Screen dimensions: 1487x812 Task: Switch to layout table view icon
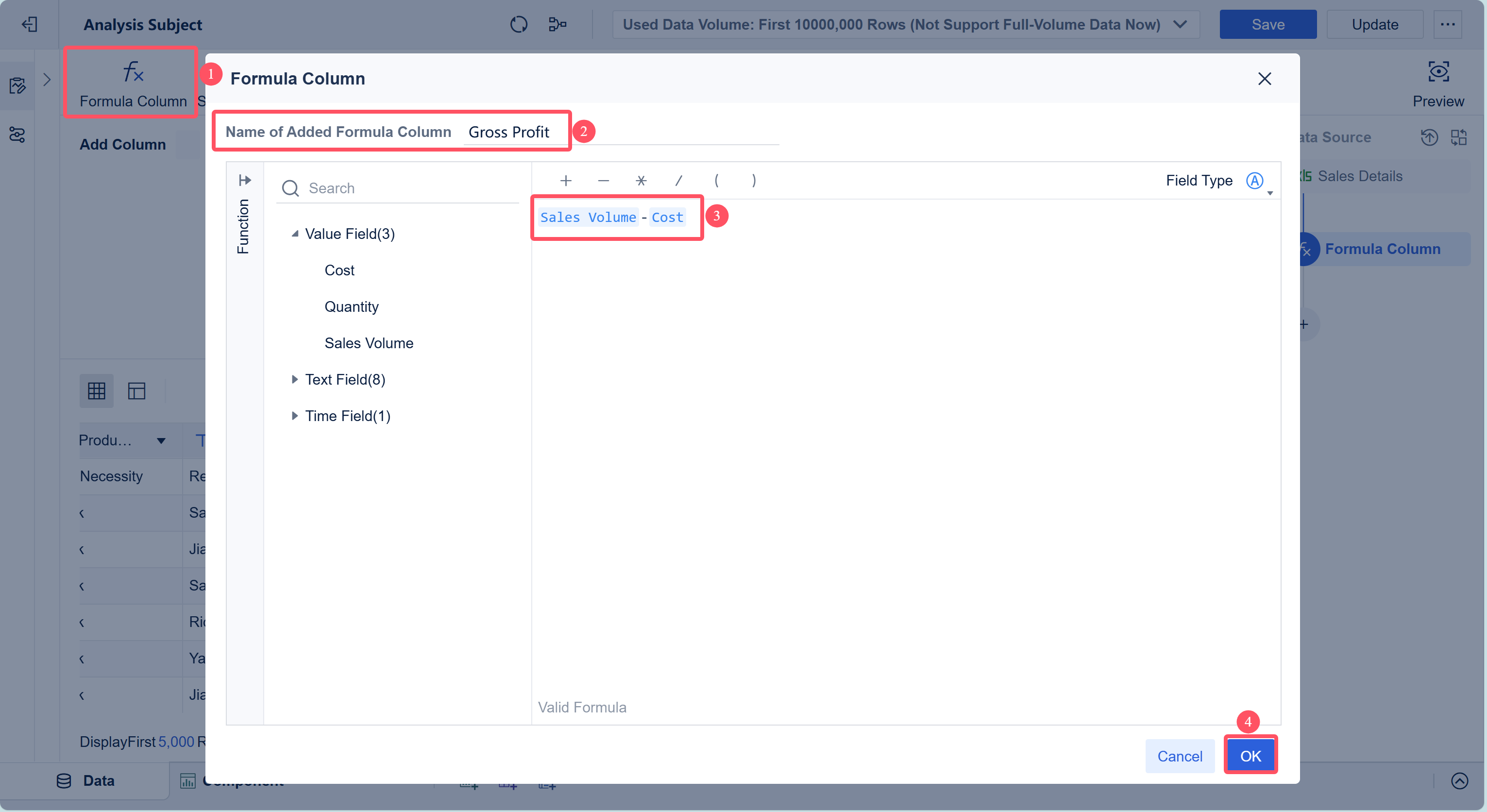[x=137, y=391]
